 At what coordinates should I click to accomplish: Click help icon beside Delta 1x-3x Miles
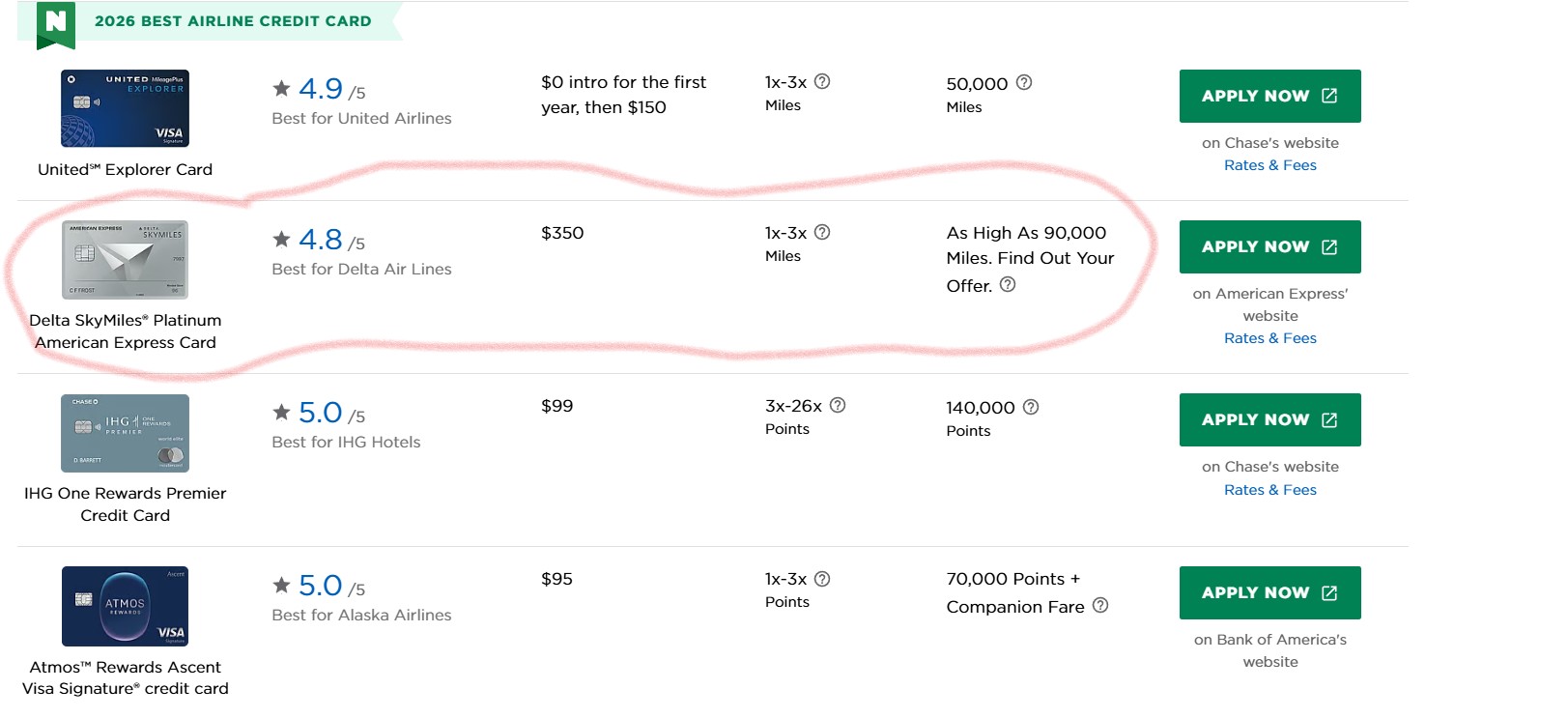coord(822,232)
